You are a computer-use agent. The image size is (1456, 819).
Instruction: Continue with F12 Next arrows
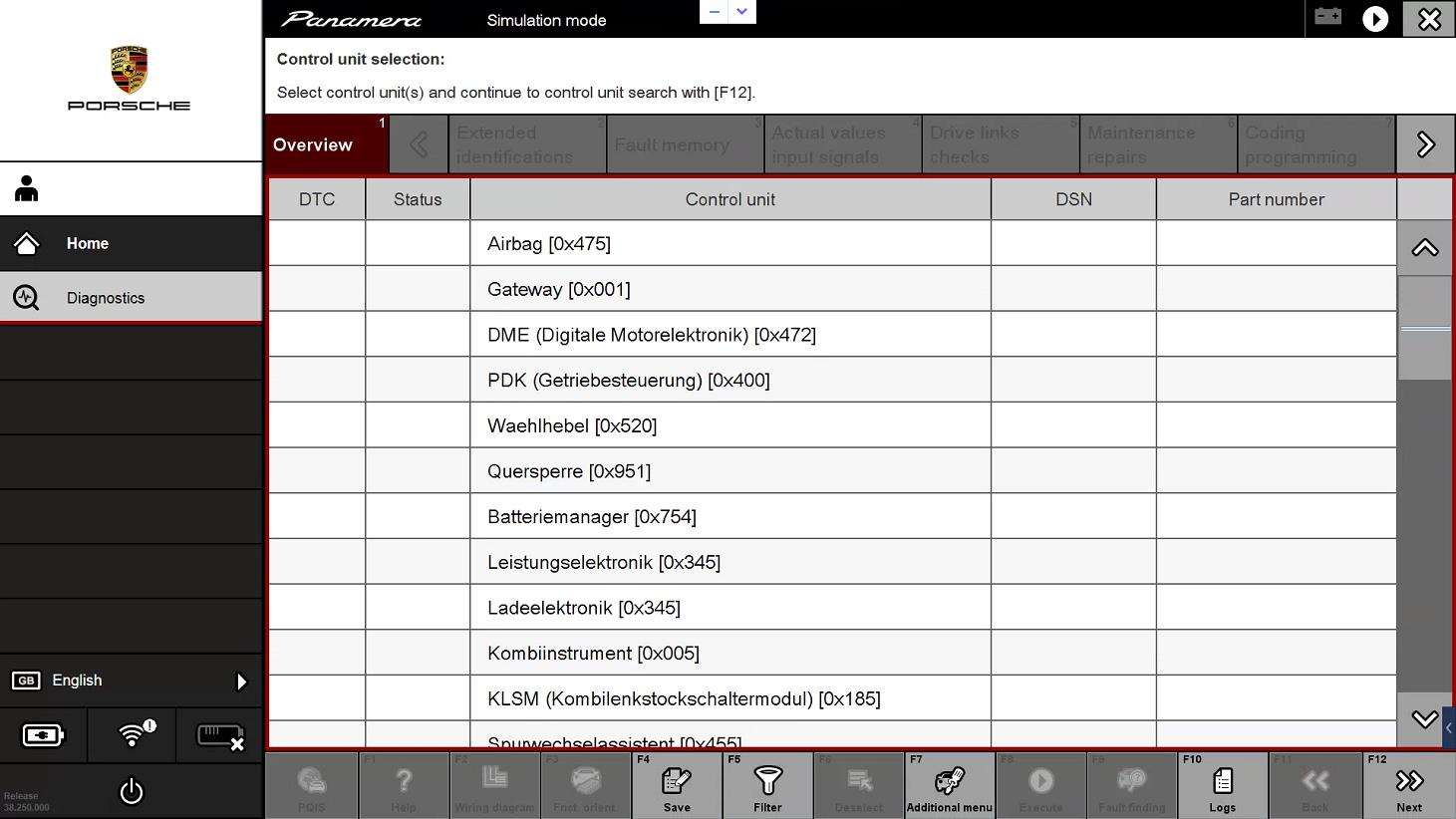point(1409,785)
